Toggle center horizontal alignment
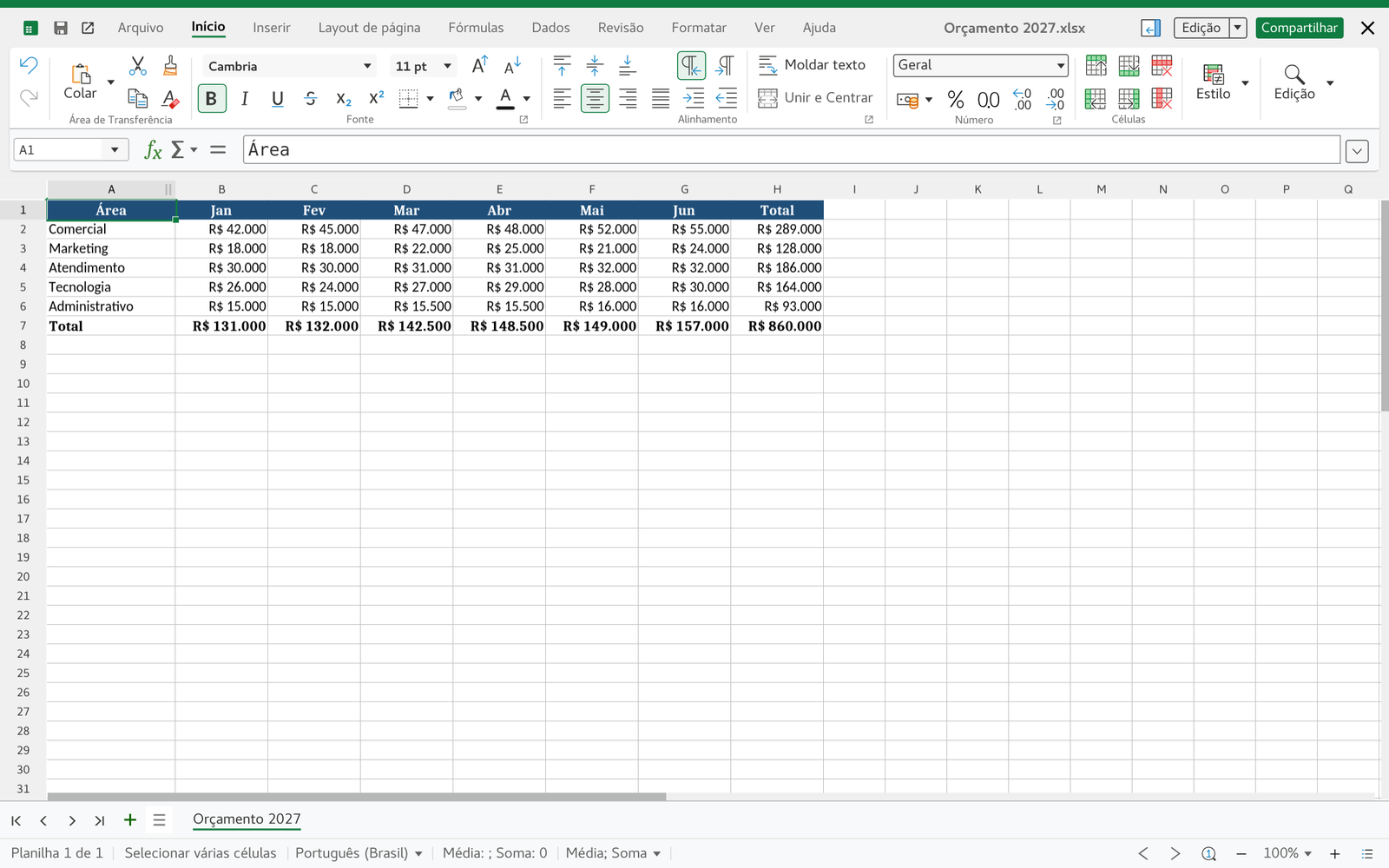Viewport: 1389px width, 868px height. [595, 99]
